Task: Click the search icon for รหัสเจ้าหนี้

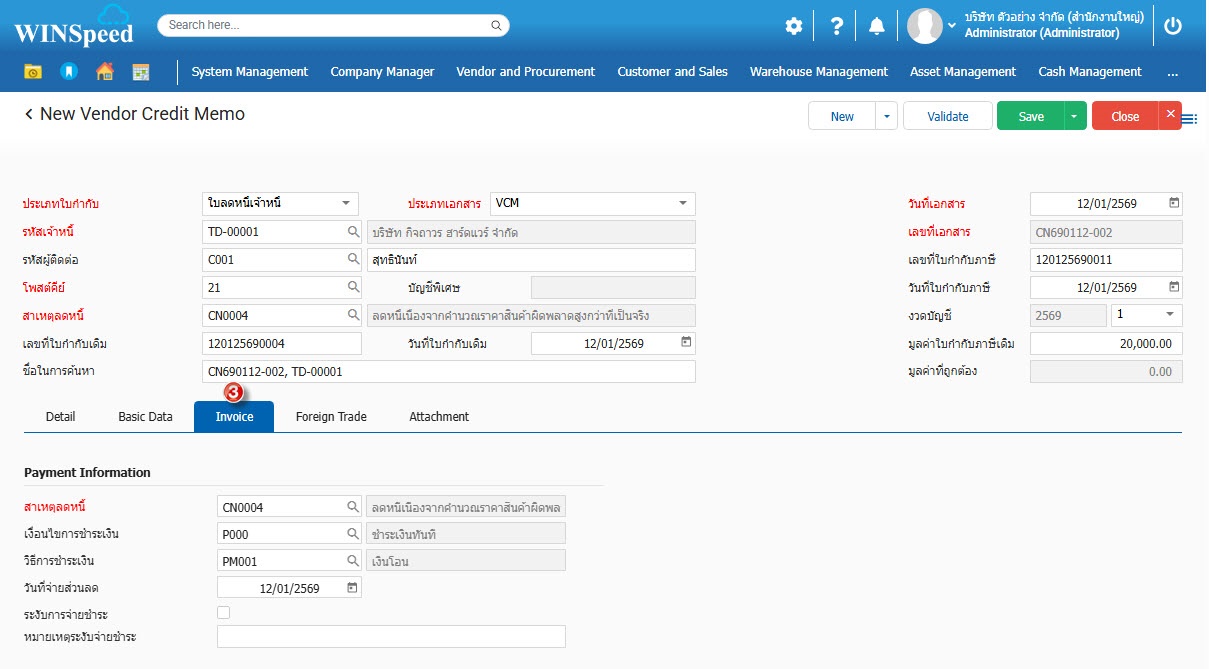Action: [x=353, y=232]
